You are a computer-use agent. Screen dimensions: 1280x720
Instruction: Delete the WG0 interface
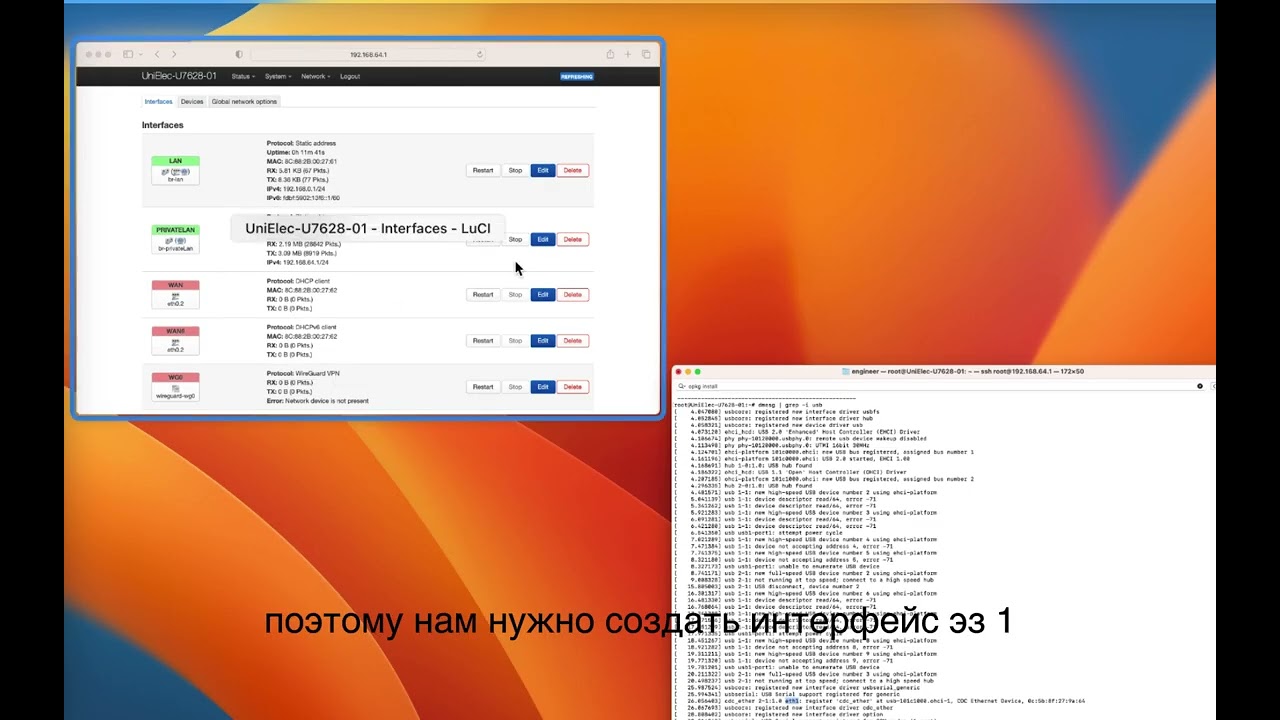coord(572,386)
